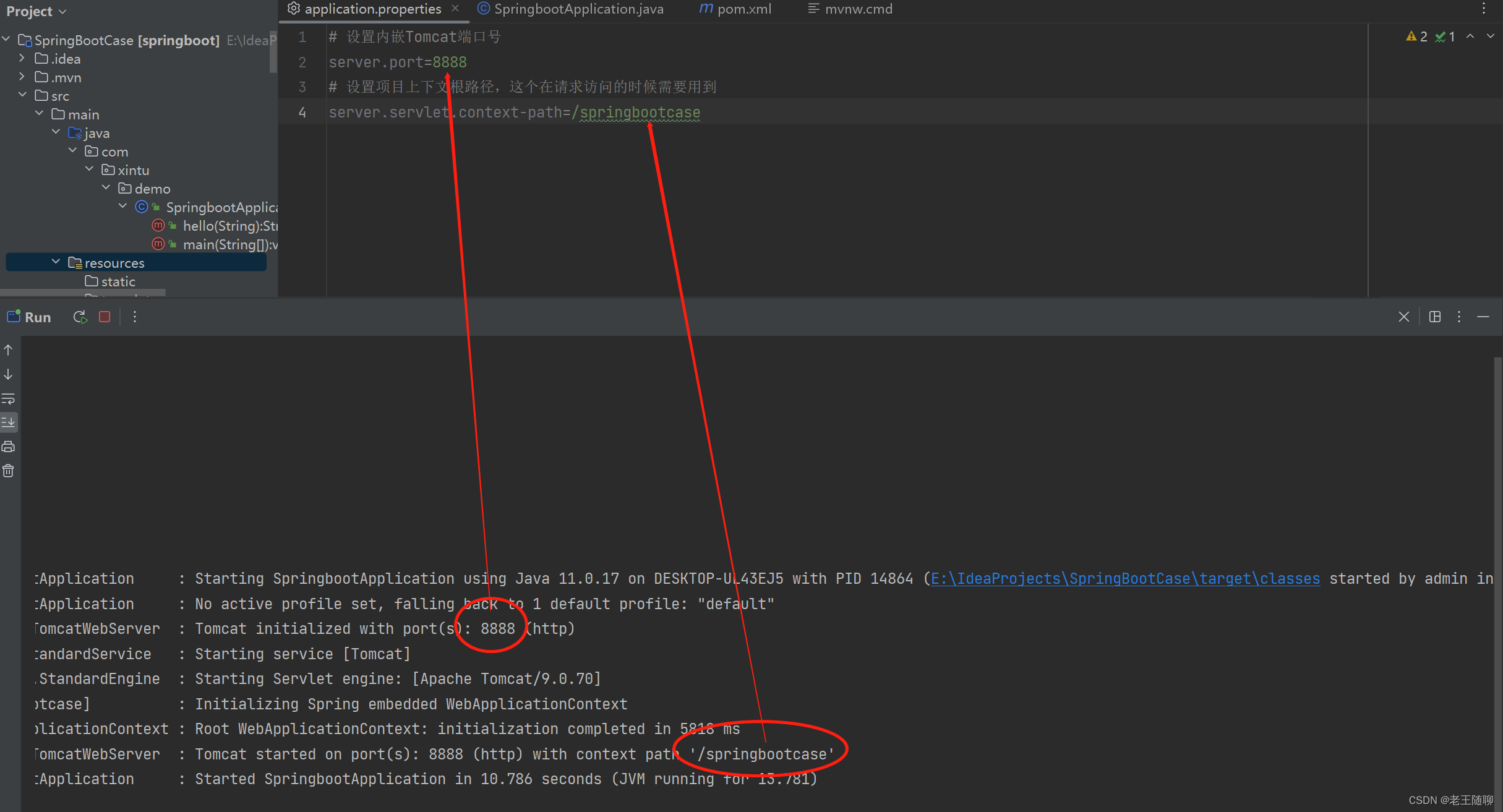This screenshot has width=1503, height=812.
Task: Collapse the com package
Action: pyautogui.click(x=72, y=151)
